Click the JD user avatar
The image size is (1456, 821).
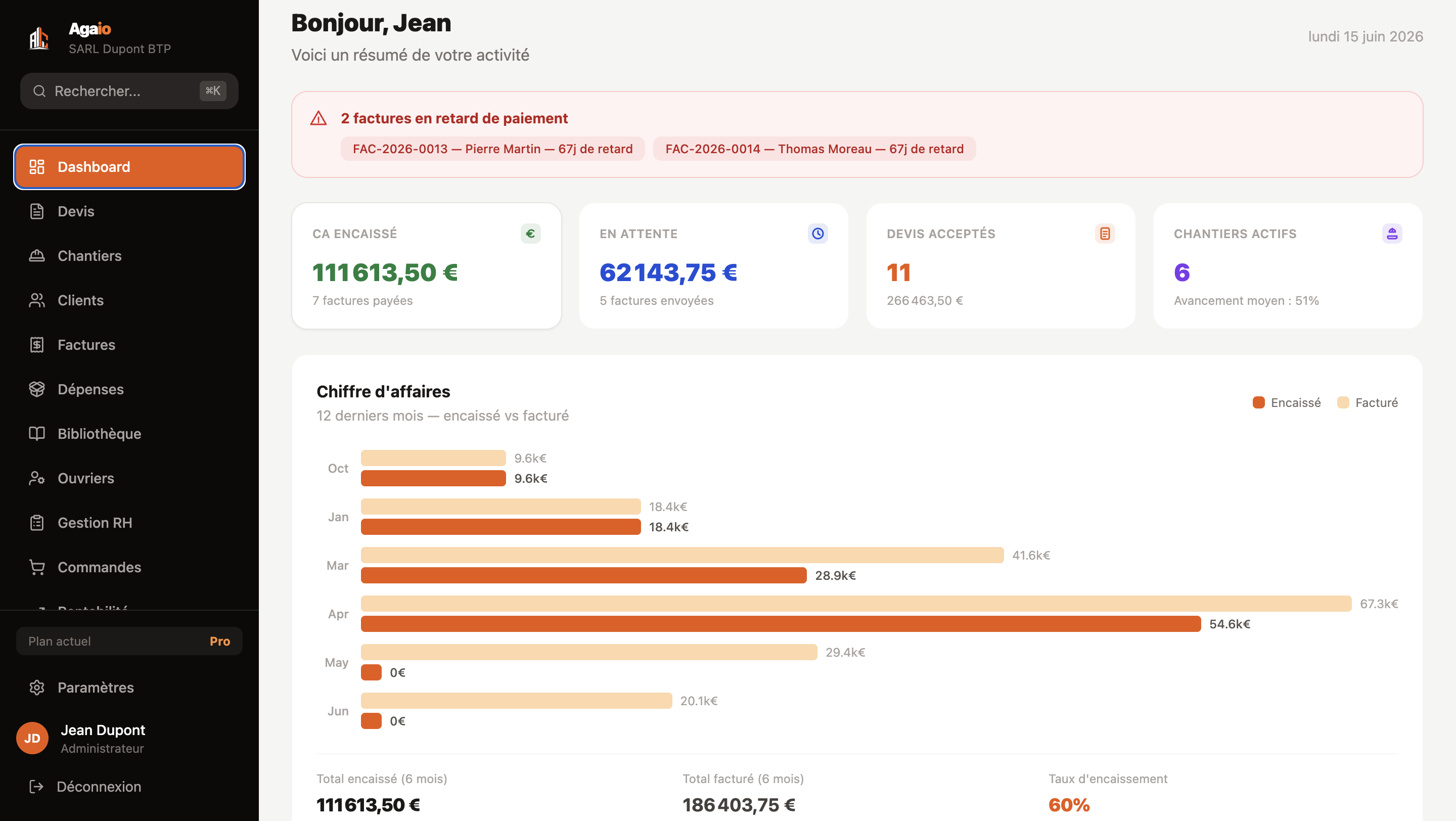pos(32,738)
